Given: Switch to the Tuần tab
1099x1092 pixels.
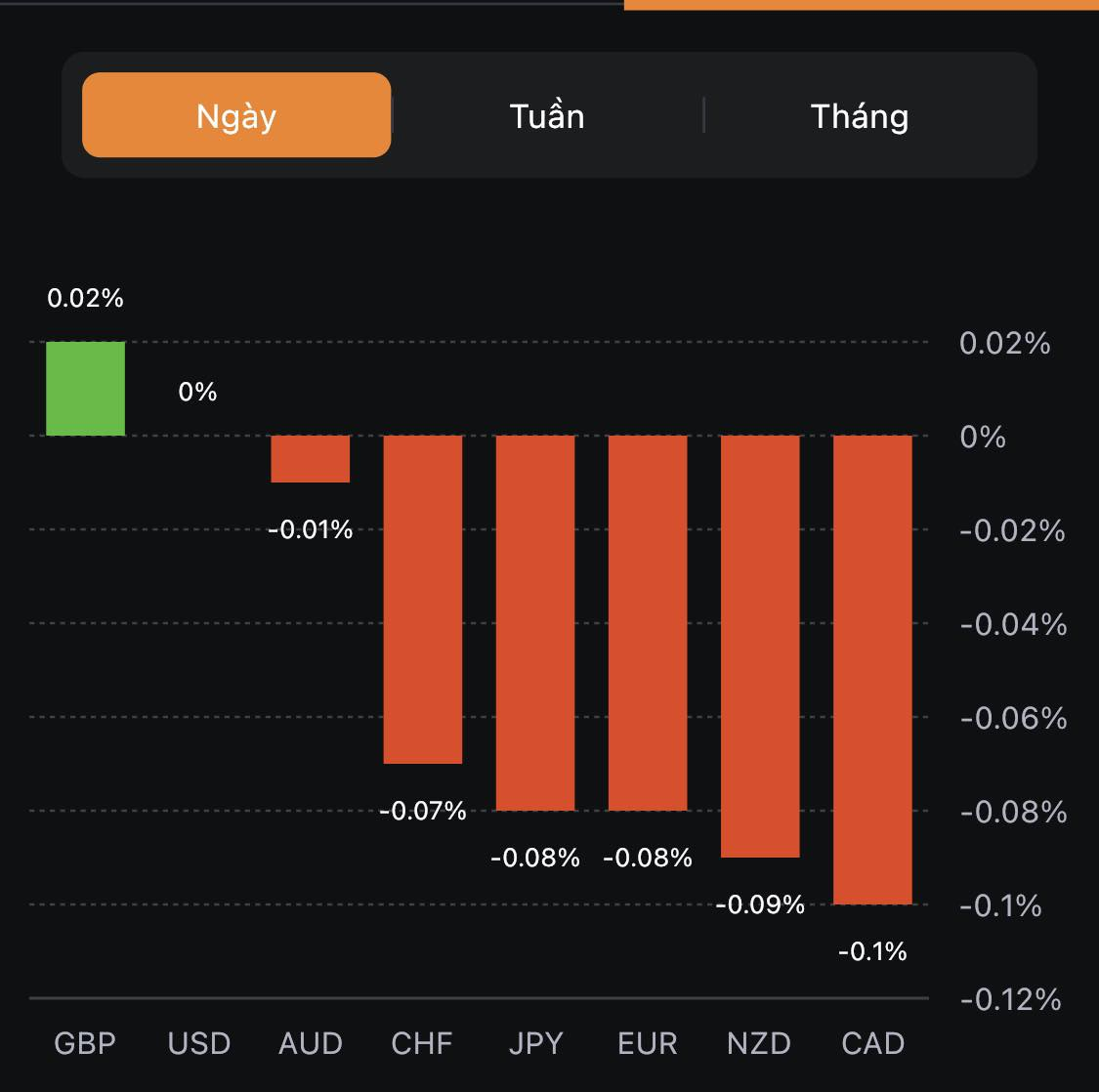Looking at the screenshot, I should click(547, 115).
